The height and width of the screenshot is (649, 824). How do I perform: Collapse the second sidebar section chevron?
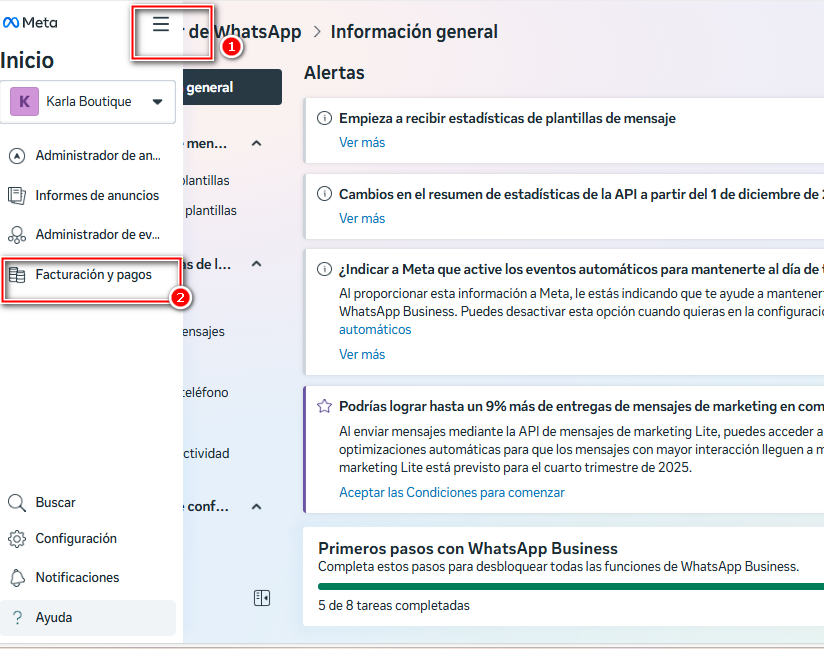tap(256, 265)
